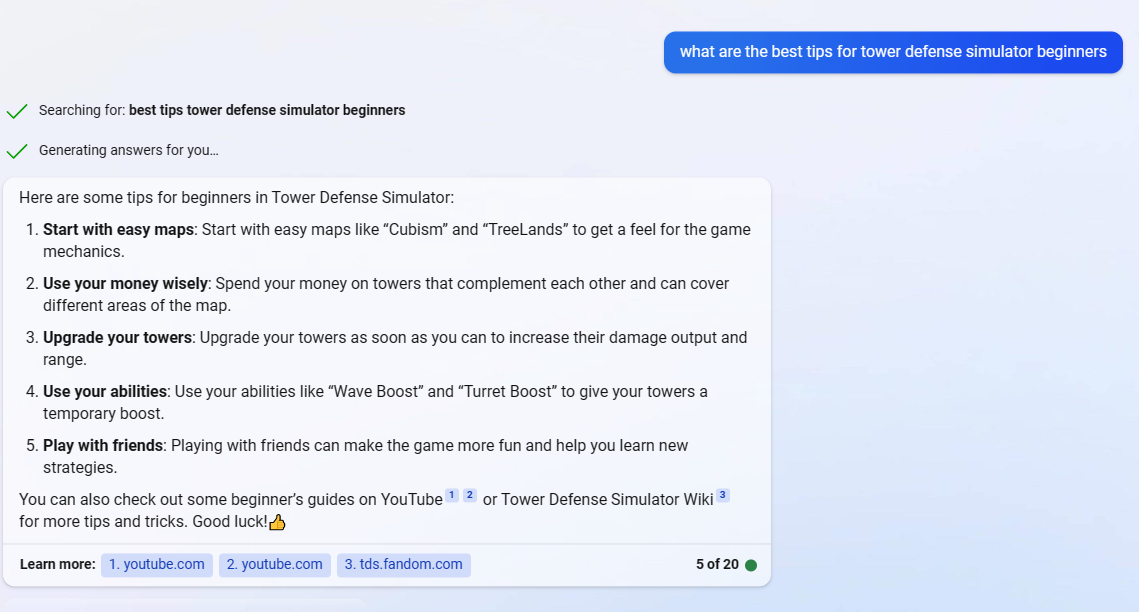1139x612 pixels.
Task: Click the "Learn more:" label
Action: 57,564
